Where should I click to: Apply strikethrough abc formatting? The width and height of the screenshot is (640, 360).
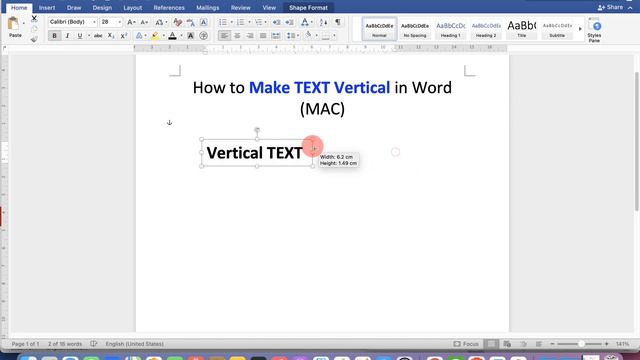[98, 36]
